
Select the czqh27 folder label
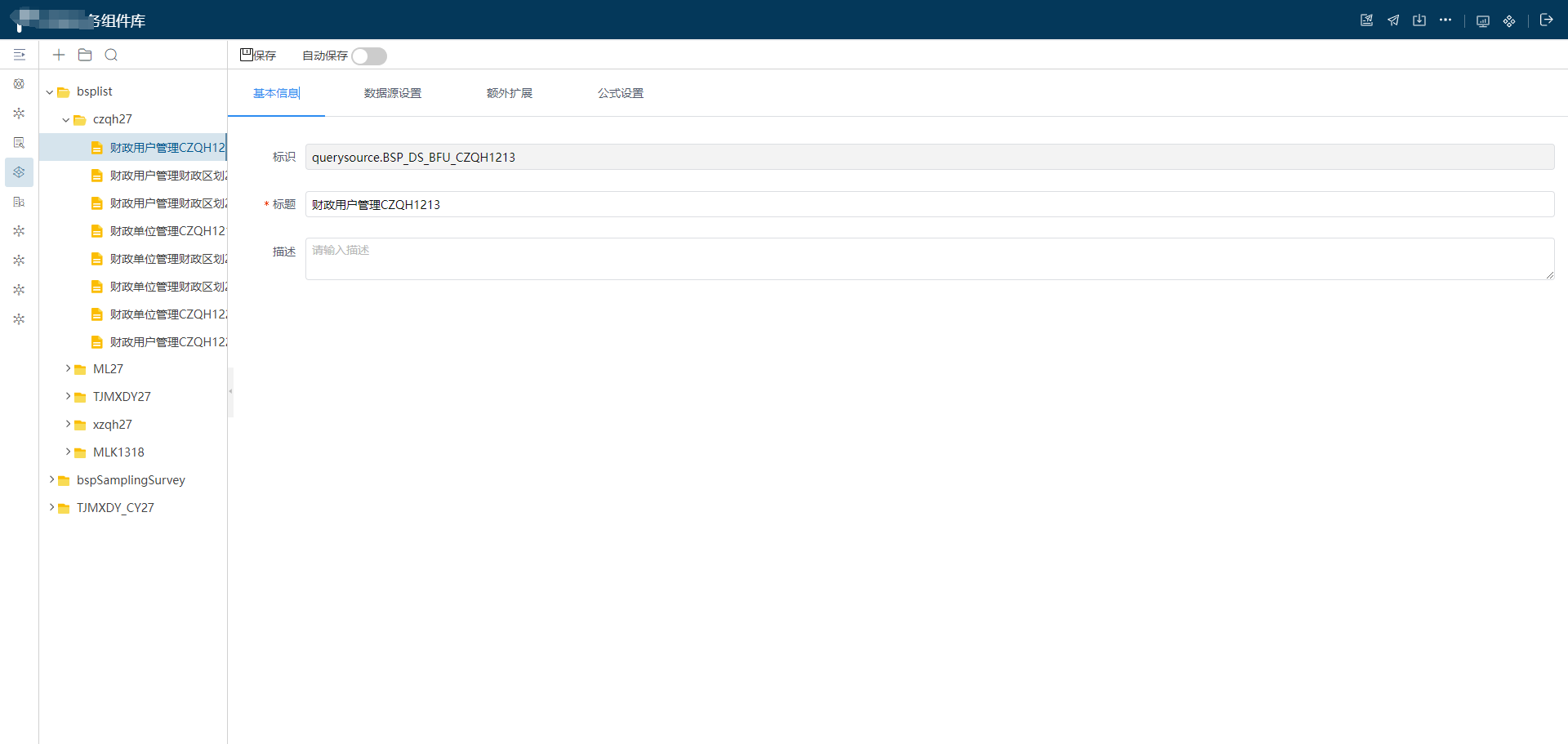tap(113, 119)
